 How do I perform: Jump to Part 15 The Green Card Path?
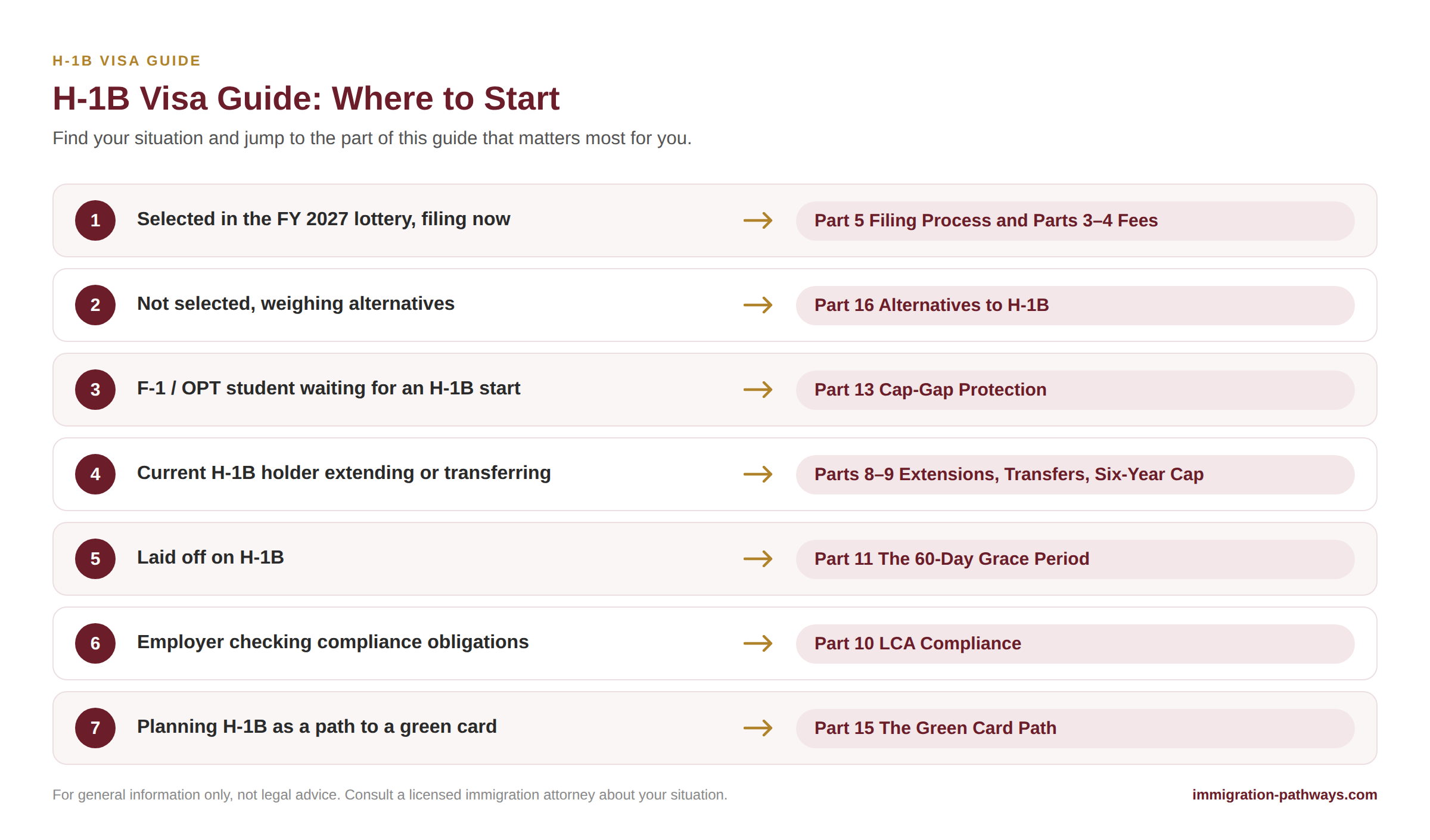tap(1075, 728)
